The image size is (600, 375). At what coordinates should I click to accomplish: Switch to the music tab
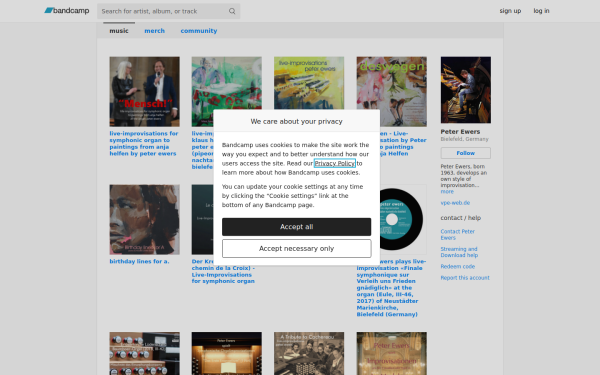(119, 31)
